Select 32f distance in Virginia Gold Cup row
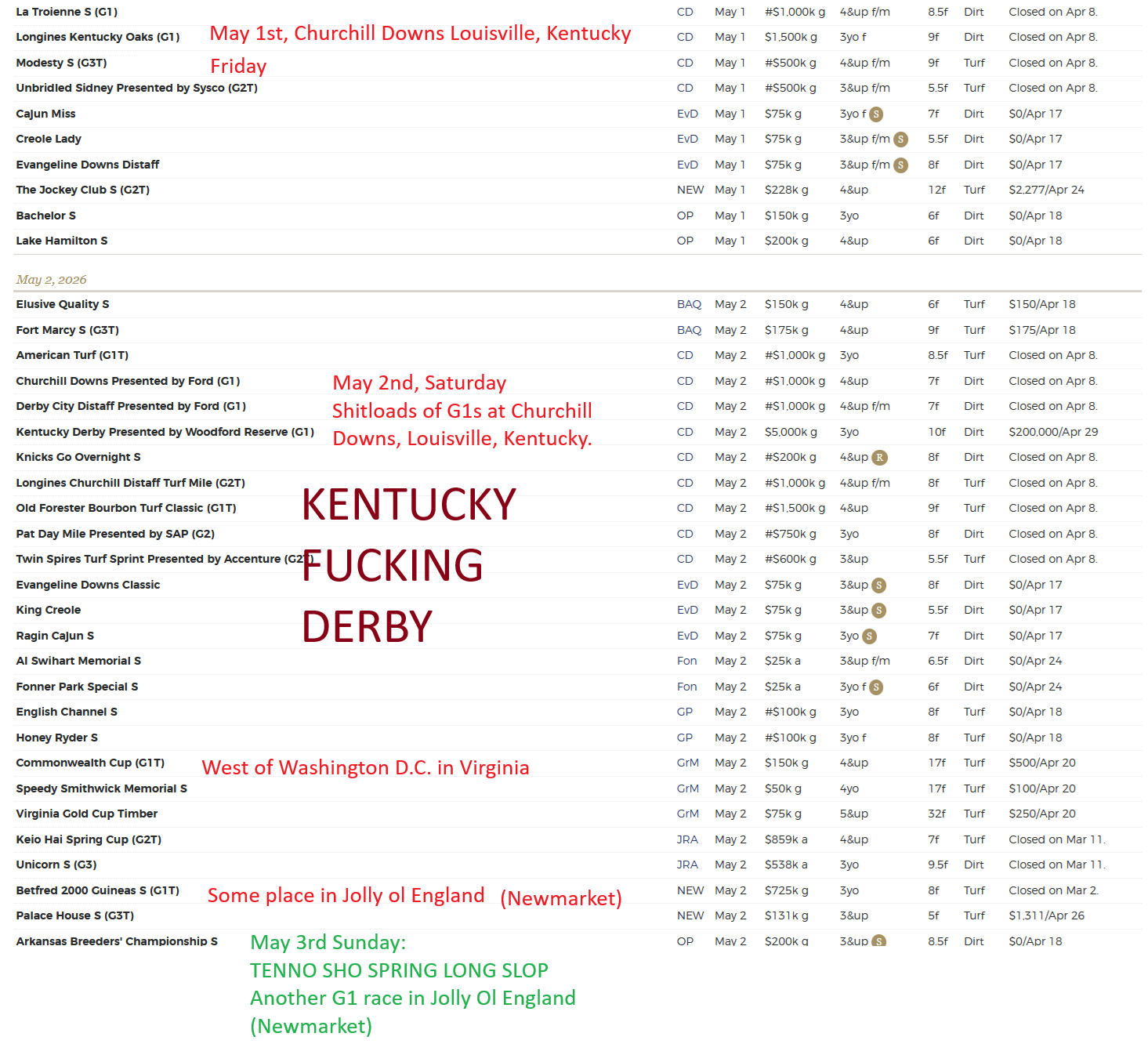 click(x=936, y=814)
